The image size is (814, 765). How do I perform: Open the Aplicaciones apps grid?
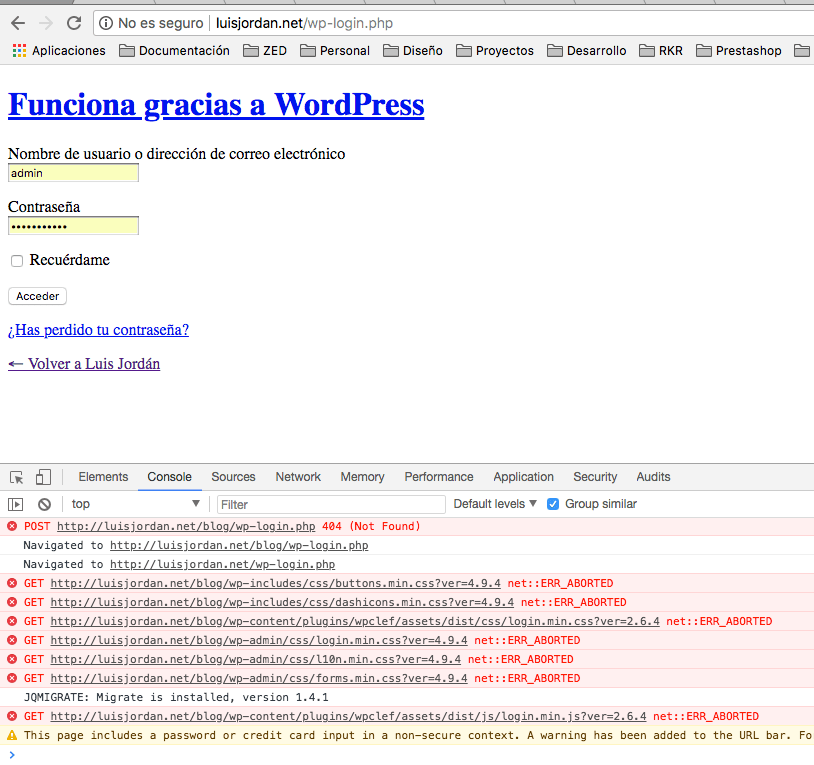coord(59,50)
